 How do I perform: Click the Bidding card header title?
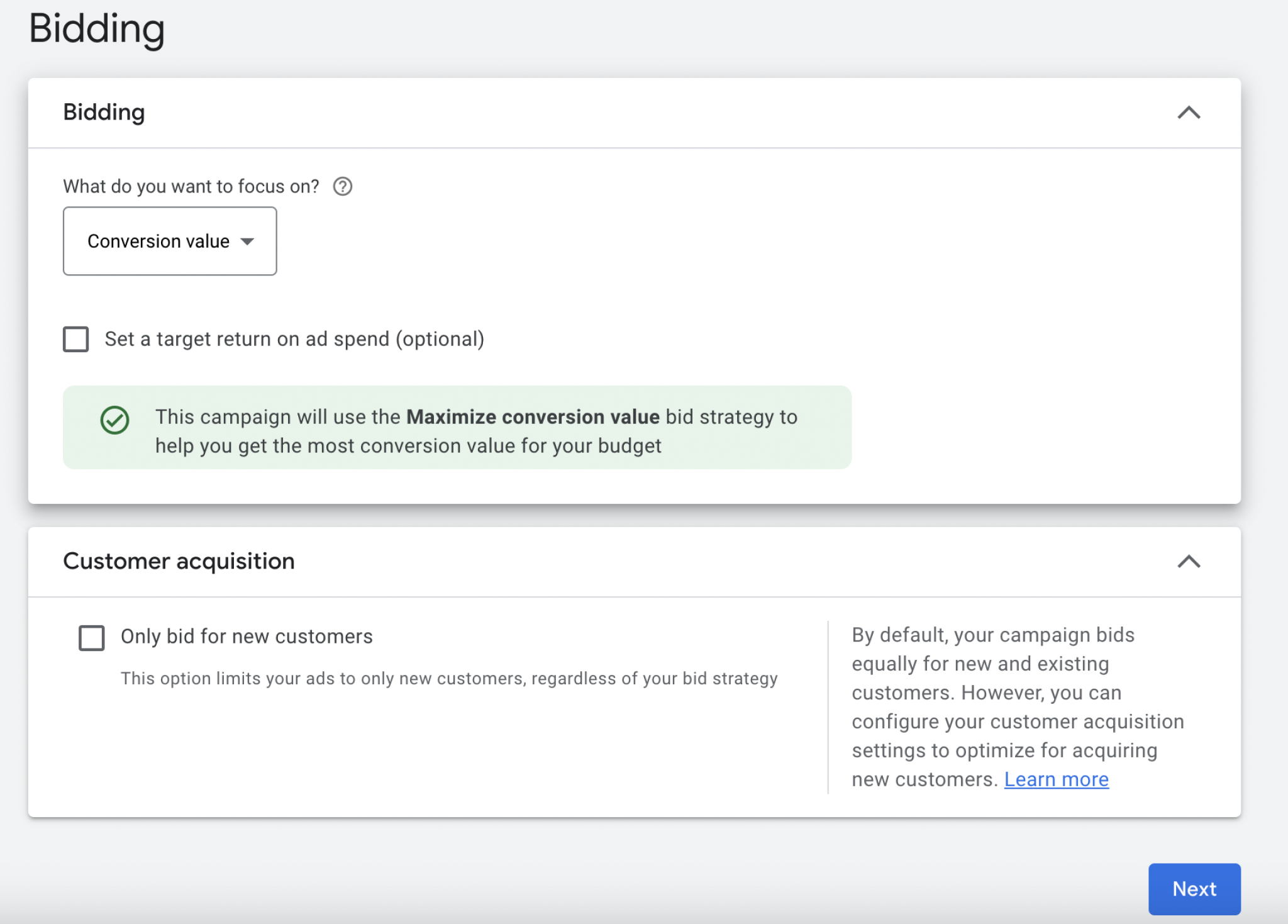tap(104, 113)
